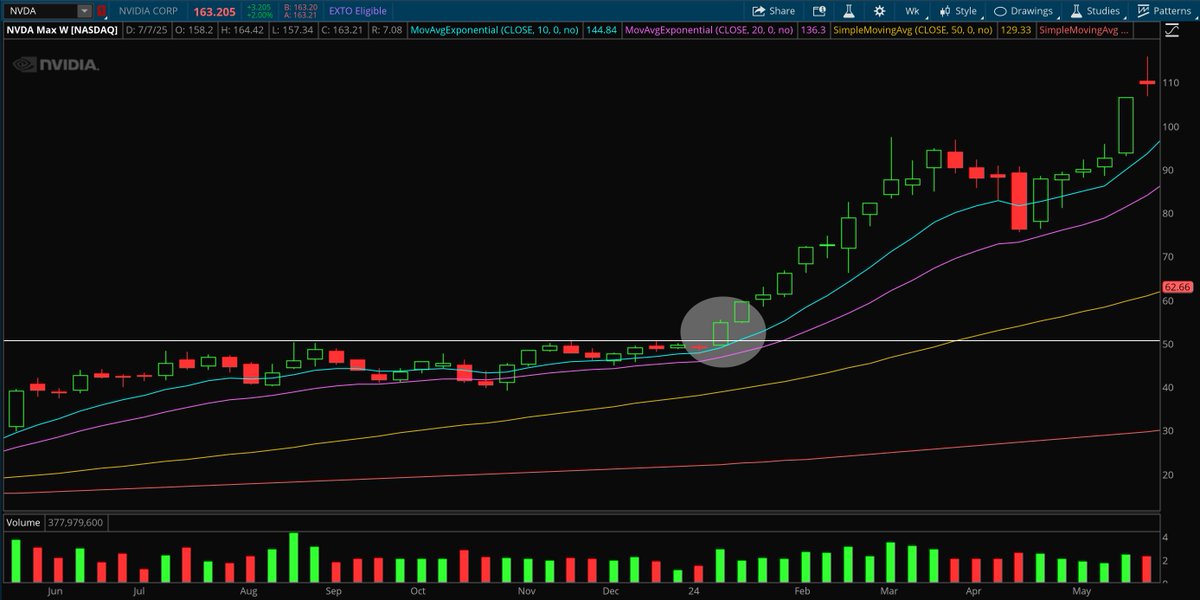
Task: Click the Apr label on time axis
Action: pos(975,591)
